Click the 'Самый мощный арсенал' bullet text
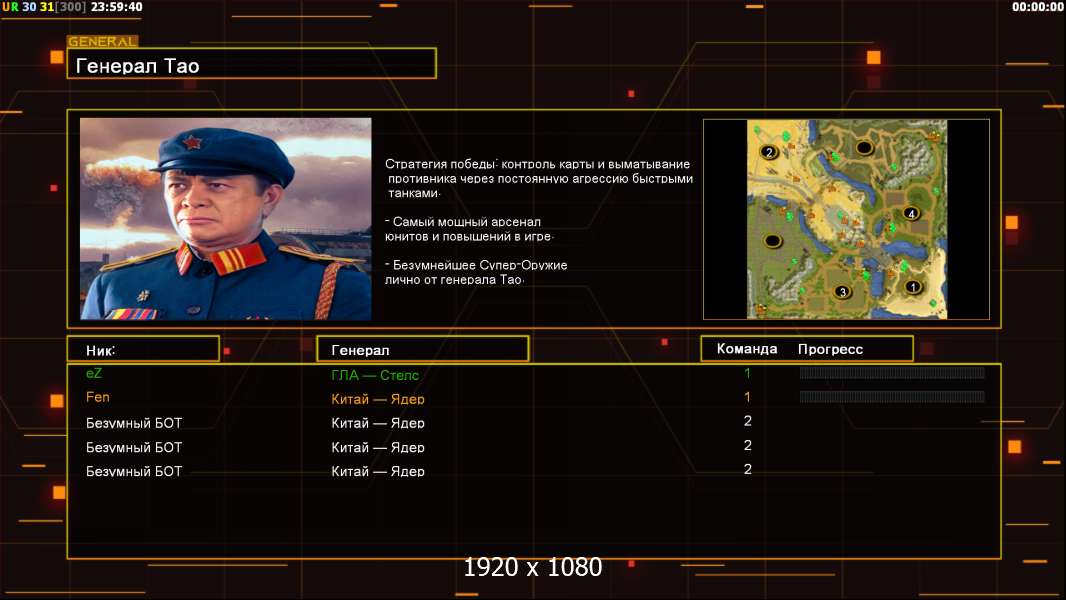1066x600 pixels. point(469,229)
